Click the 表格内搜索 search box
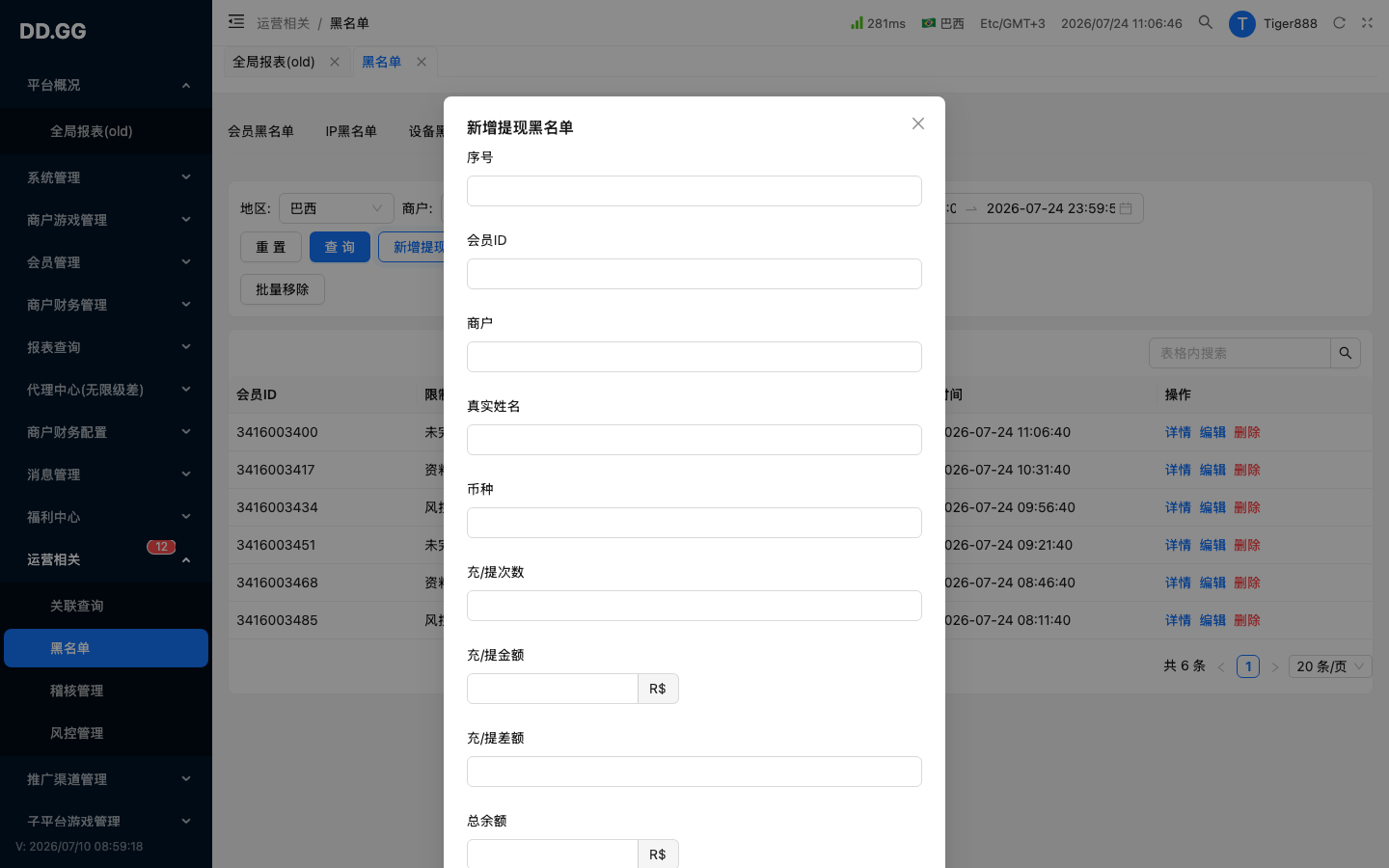Image resolution: width=1389 pixels, height=868 pixels. (x=1239, y=353)
